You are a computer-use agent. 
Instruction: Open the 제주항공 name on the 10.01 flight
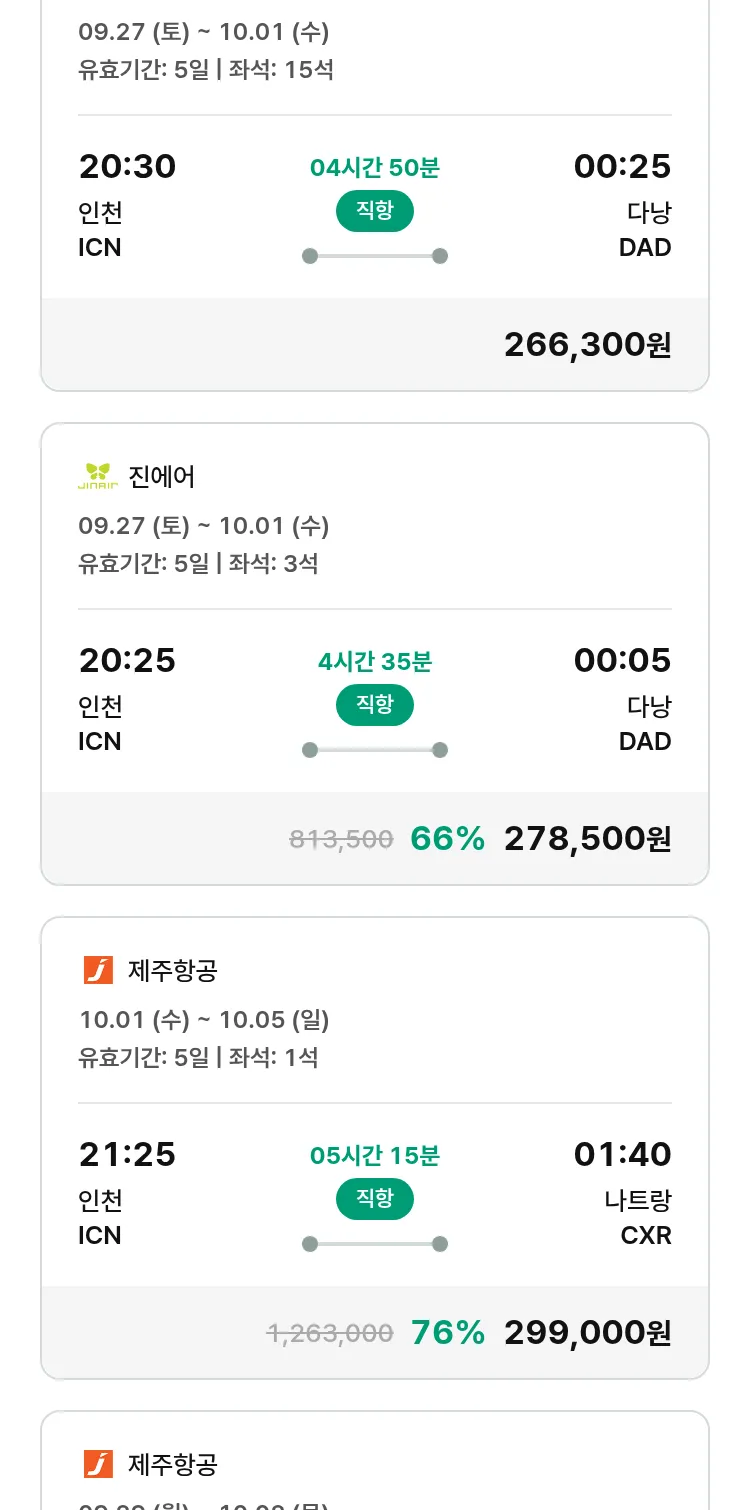click(x=172, y=970)
